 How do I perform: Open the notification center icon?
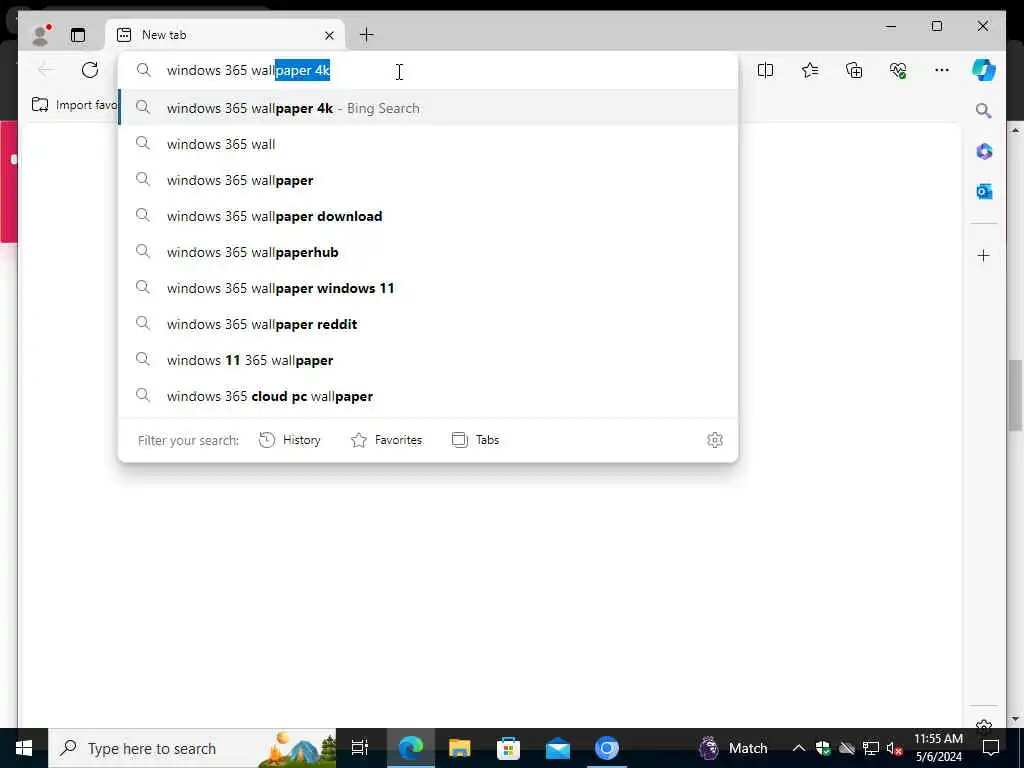pos(991,748)
